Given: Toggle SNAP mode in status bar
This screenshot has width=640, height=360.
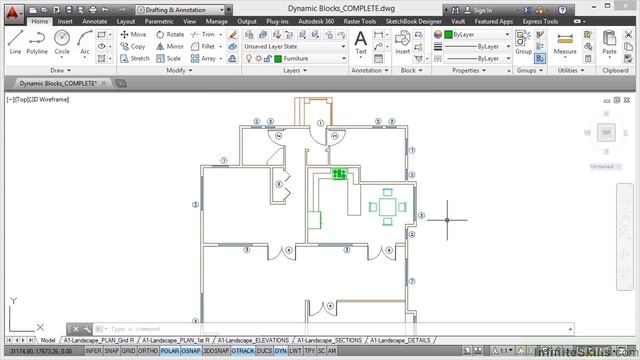Looking at the screenshot, I should tap(111, 351).
